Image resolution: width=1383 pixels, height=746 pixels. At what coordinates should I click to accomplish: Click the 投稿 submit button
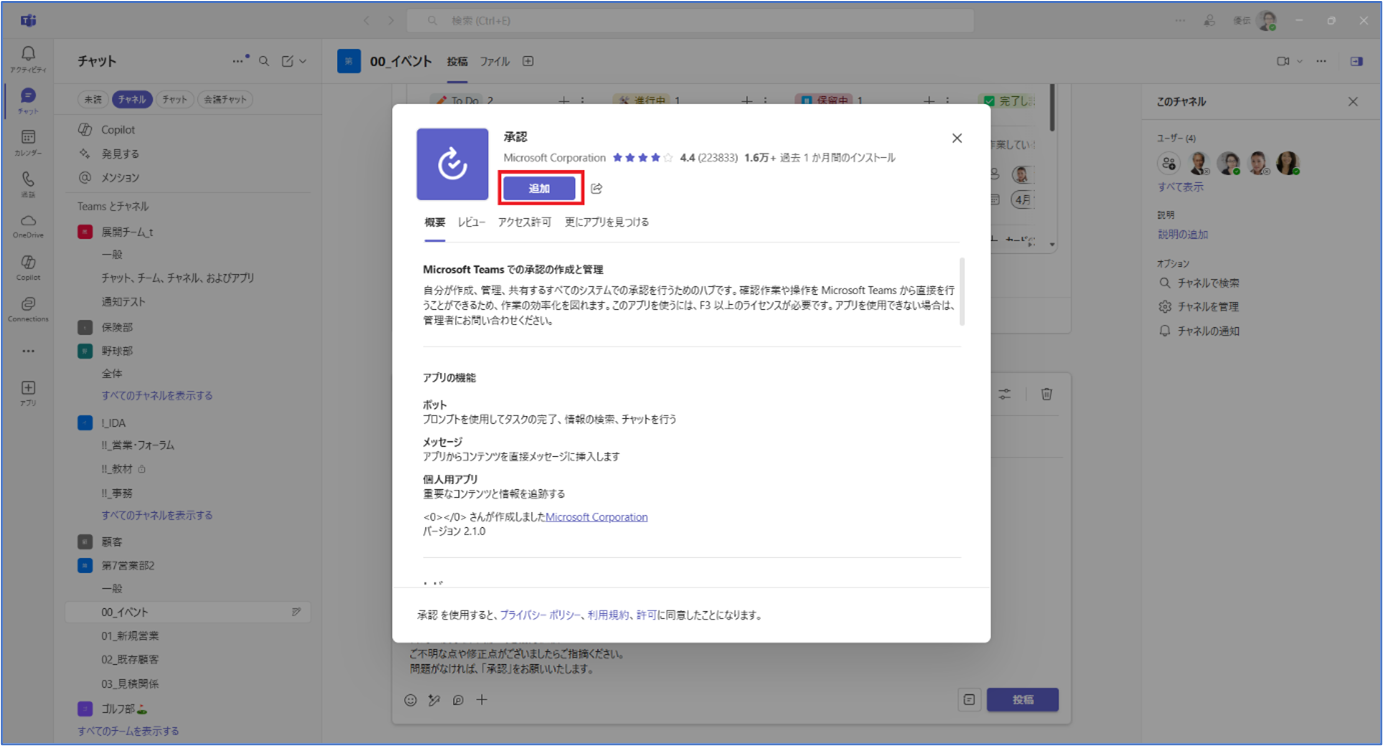pyautogui.click(x=1022, y=700)
